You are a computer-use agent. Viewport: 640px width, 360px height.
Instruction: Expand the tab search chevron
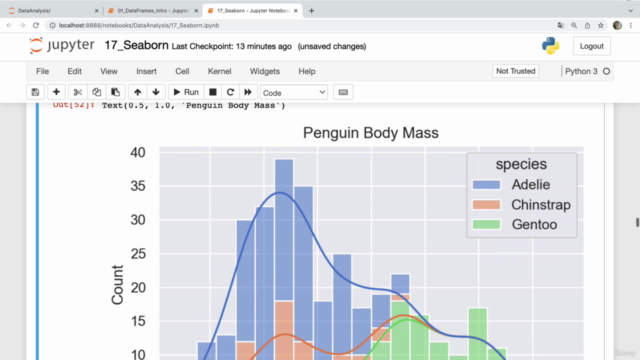tap(631, 11)
